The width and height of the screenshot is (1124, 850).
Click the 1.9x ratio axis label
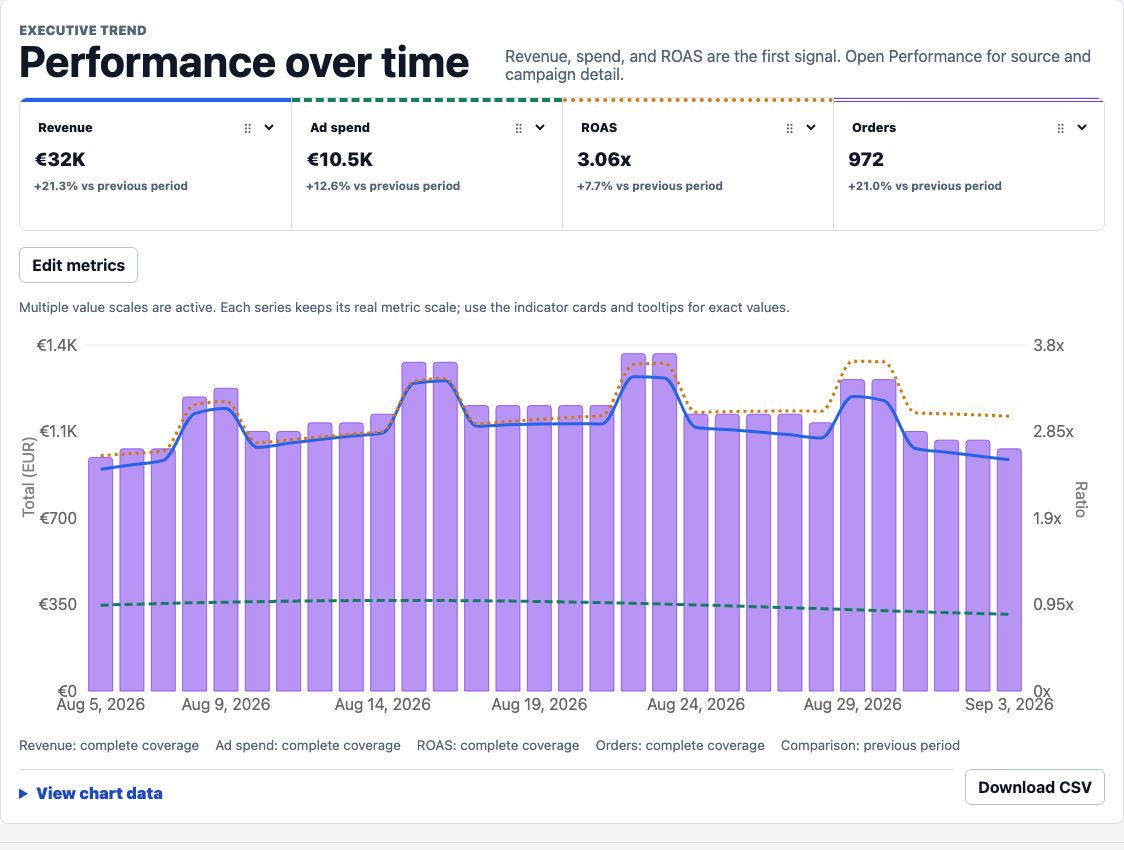point(1047,518)
